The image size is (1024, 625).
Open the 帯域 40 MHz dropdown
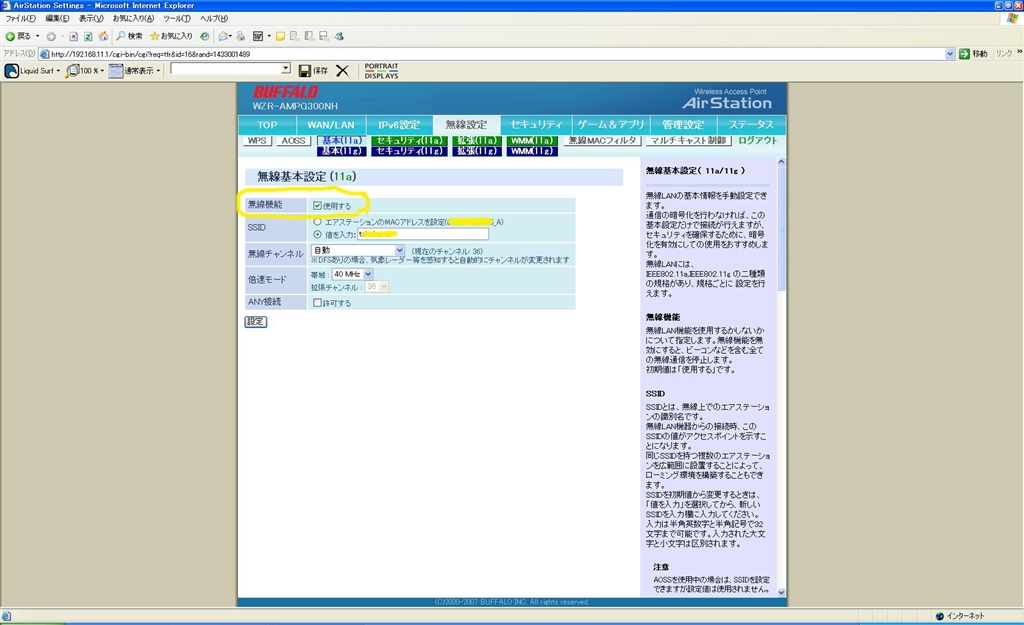(x=353, y=274)
